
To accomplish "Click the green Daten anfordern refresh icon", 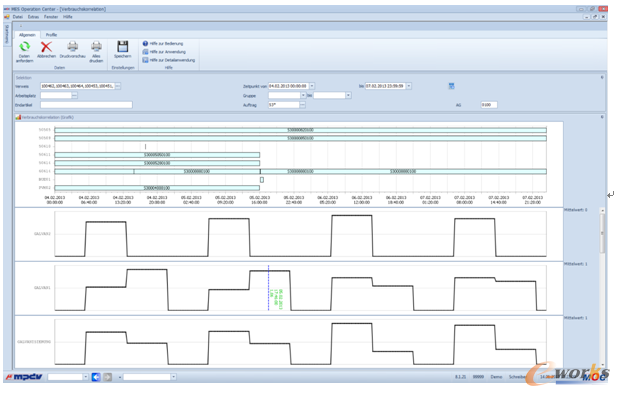I will click(25, 47).
